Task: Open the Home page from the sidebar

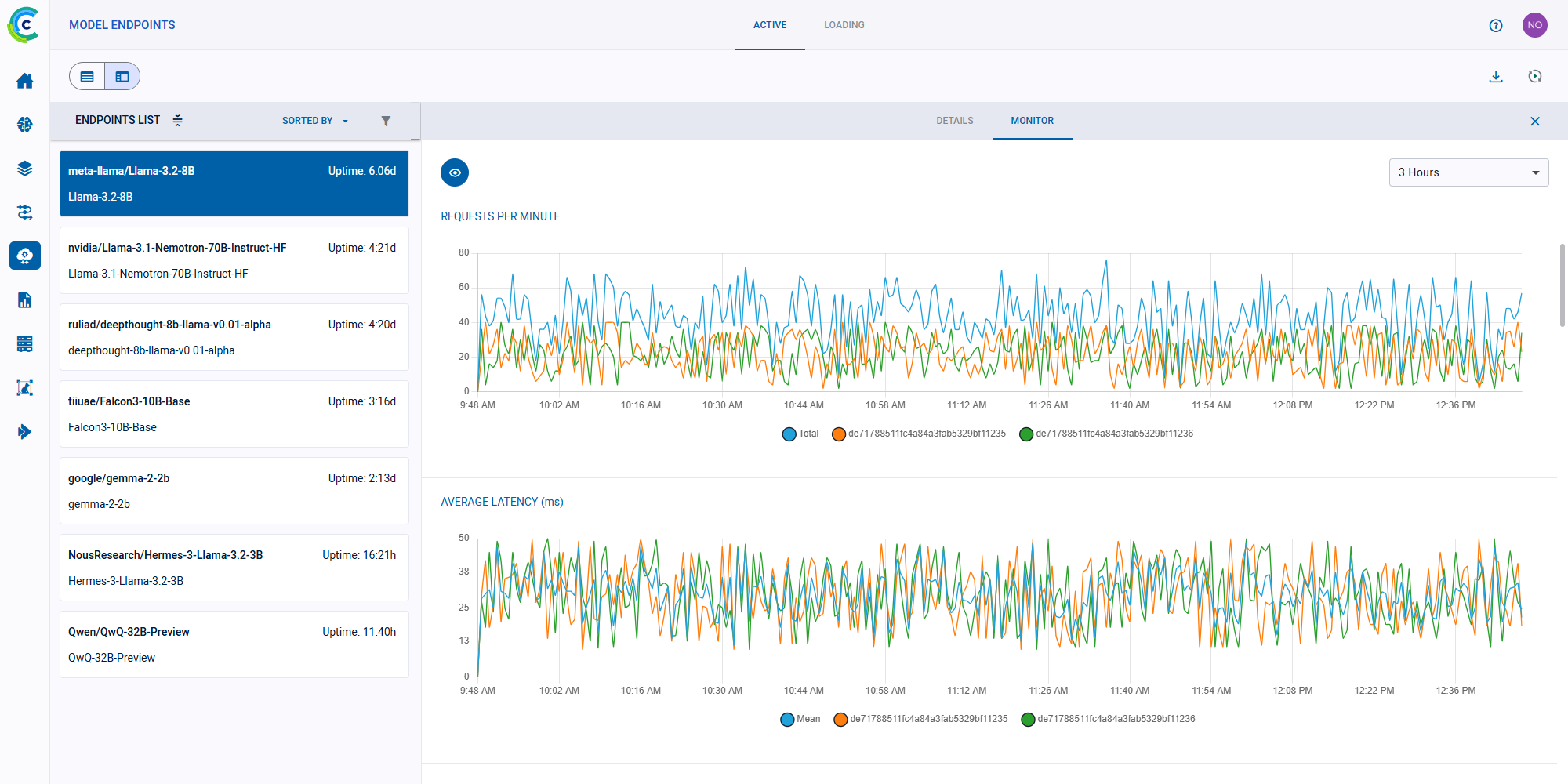Action: click(x=24, y=81)
